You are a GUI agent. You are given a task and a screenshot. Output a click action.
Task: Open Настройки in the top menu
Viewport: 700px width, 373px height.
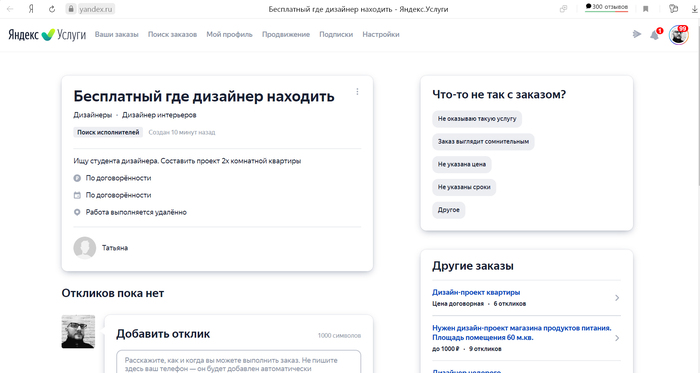tap(381, 34)
